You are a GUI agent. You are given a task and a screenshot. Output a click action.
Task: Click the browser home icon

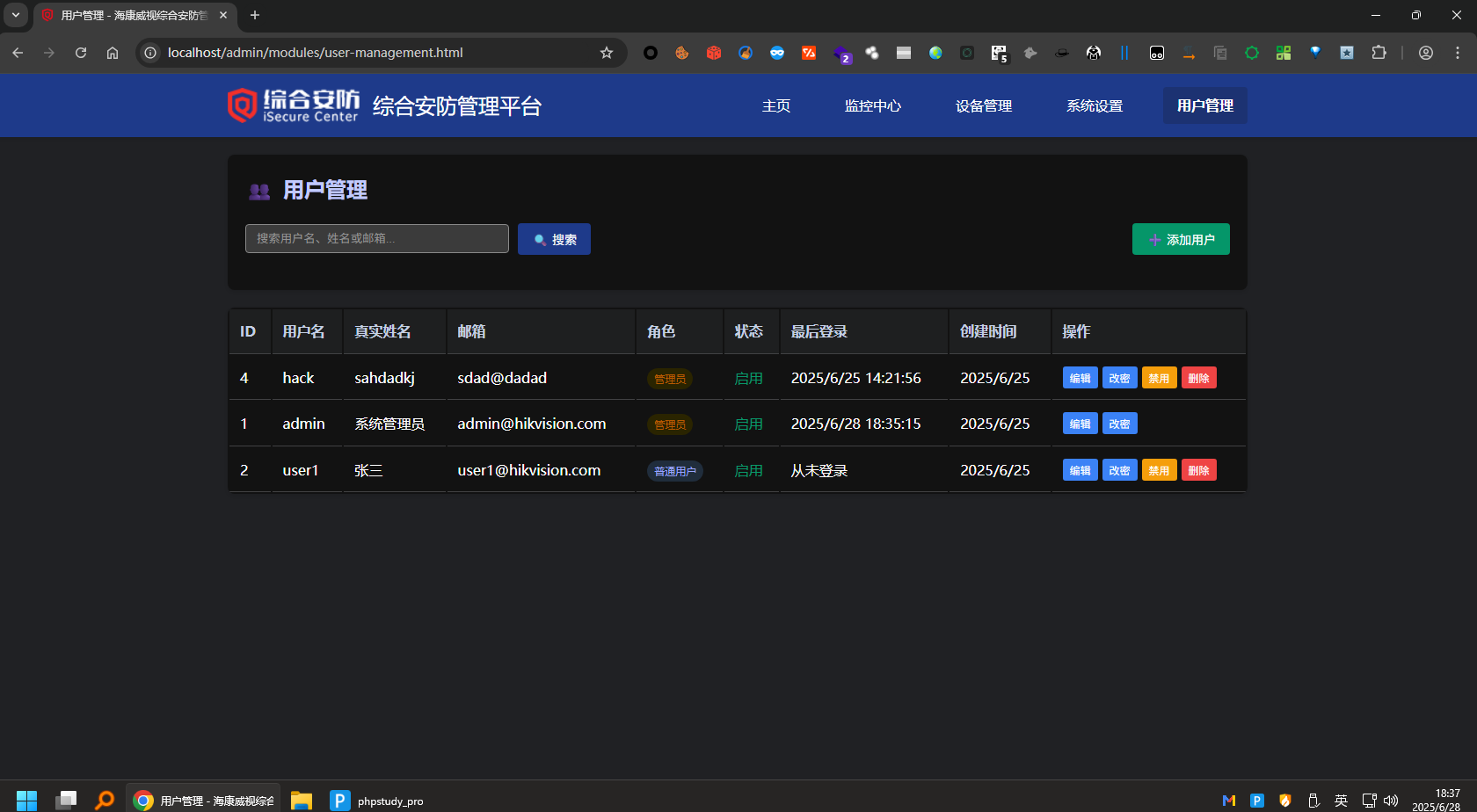click(x=113, y=53)
